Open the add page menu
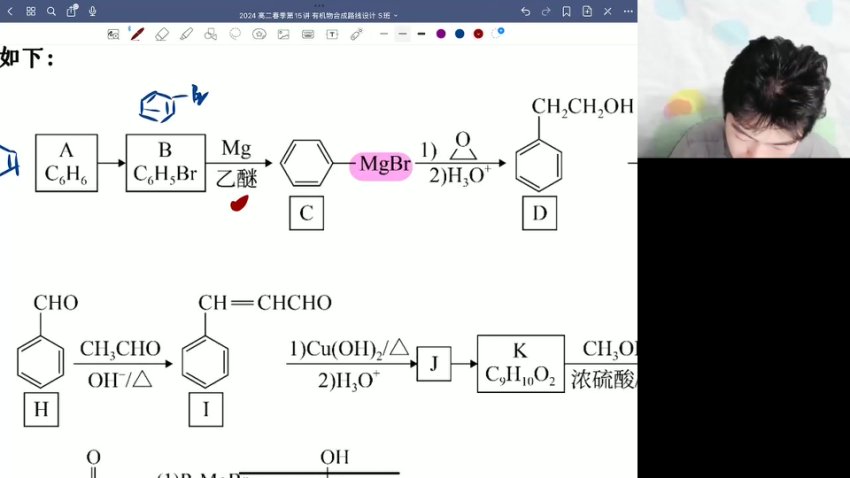The image size is (850, 478). click(587, 11)
